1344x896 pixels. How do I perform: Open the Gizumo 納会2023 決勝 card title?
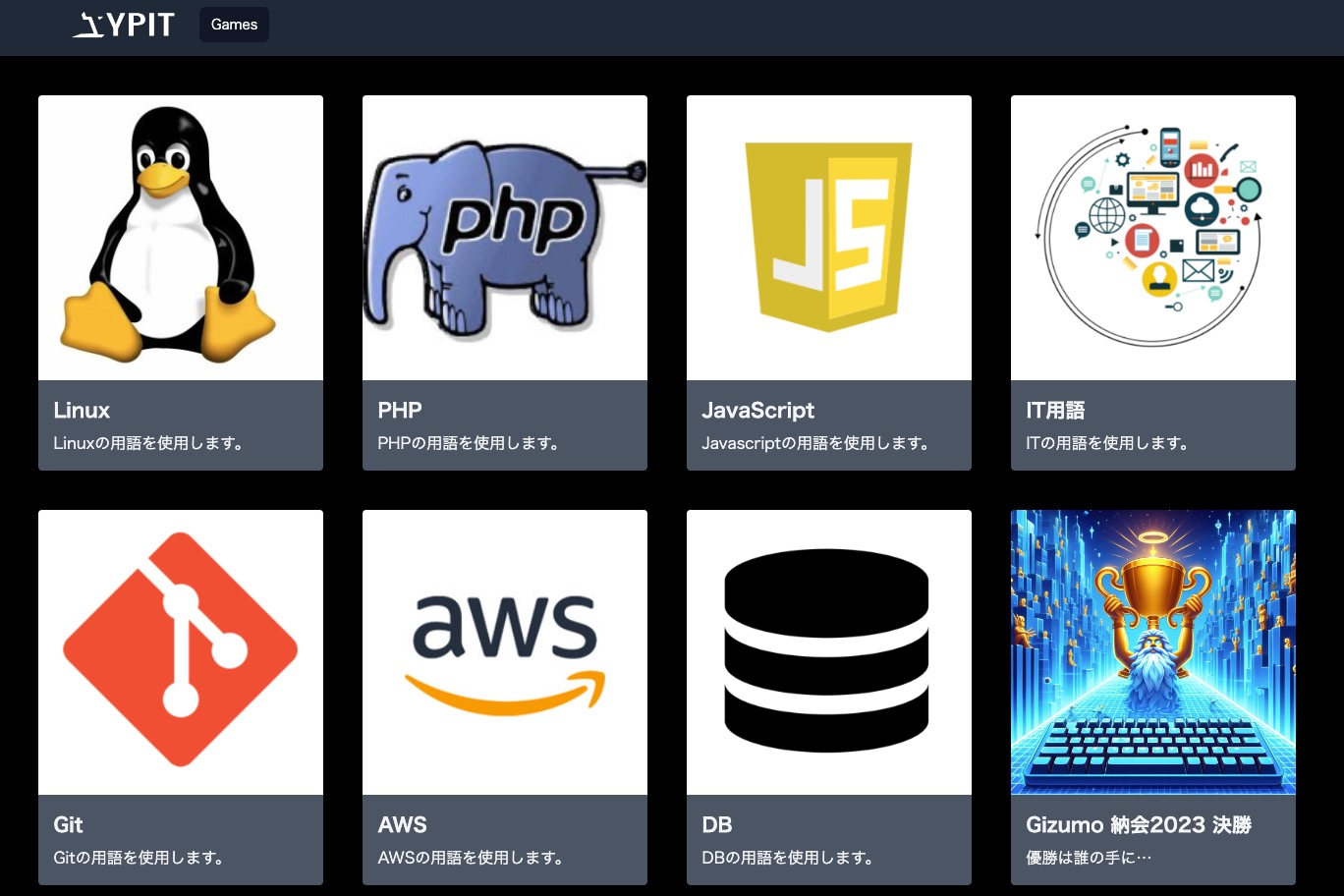(1139, 824)
